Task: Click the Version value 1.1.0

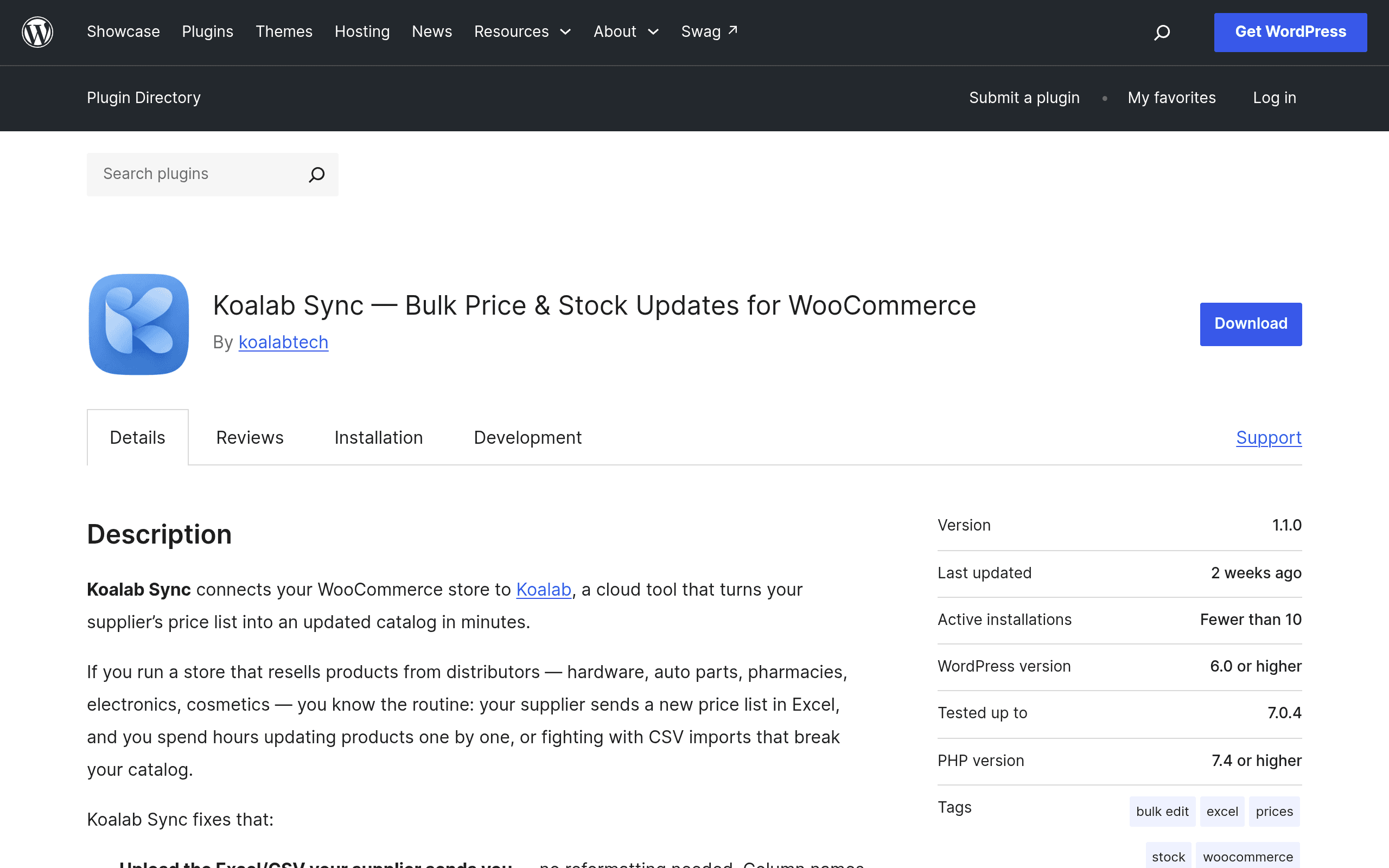Action: pyautogui.click(x=1287, y=525)
